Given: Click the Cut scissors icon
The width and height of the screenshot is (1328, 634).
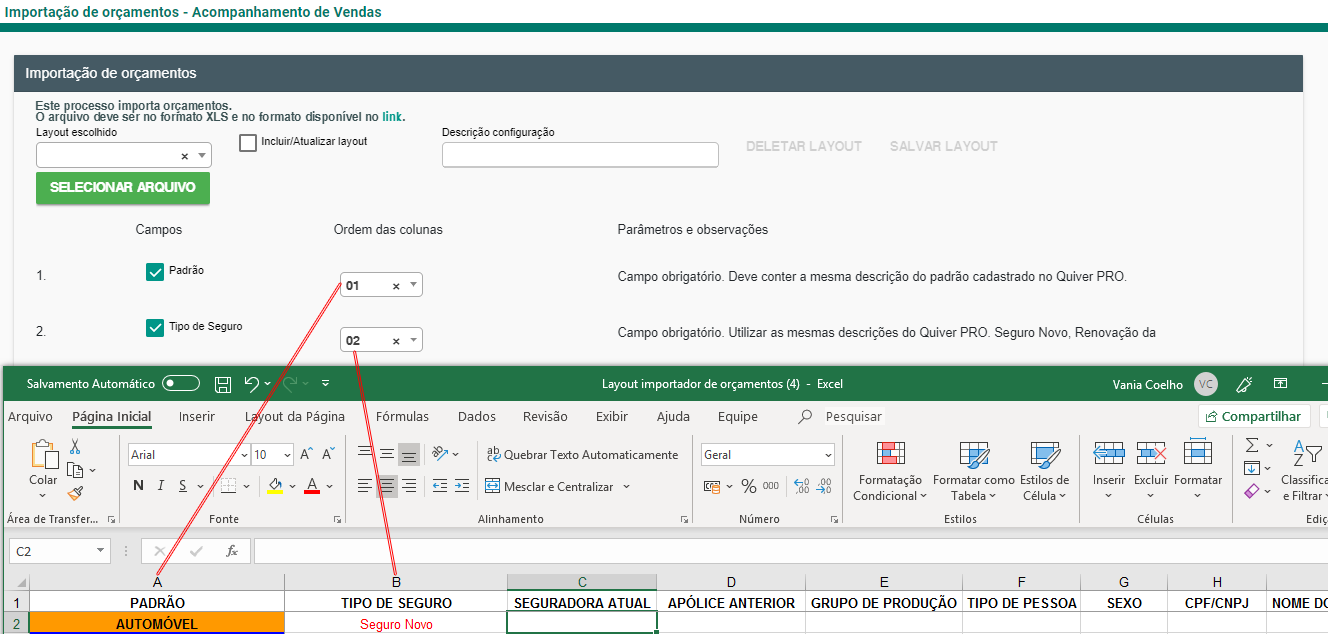Looking at the screenshot, I should (75, 447).
